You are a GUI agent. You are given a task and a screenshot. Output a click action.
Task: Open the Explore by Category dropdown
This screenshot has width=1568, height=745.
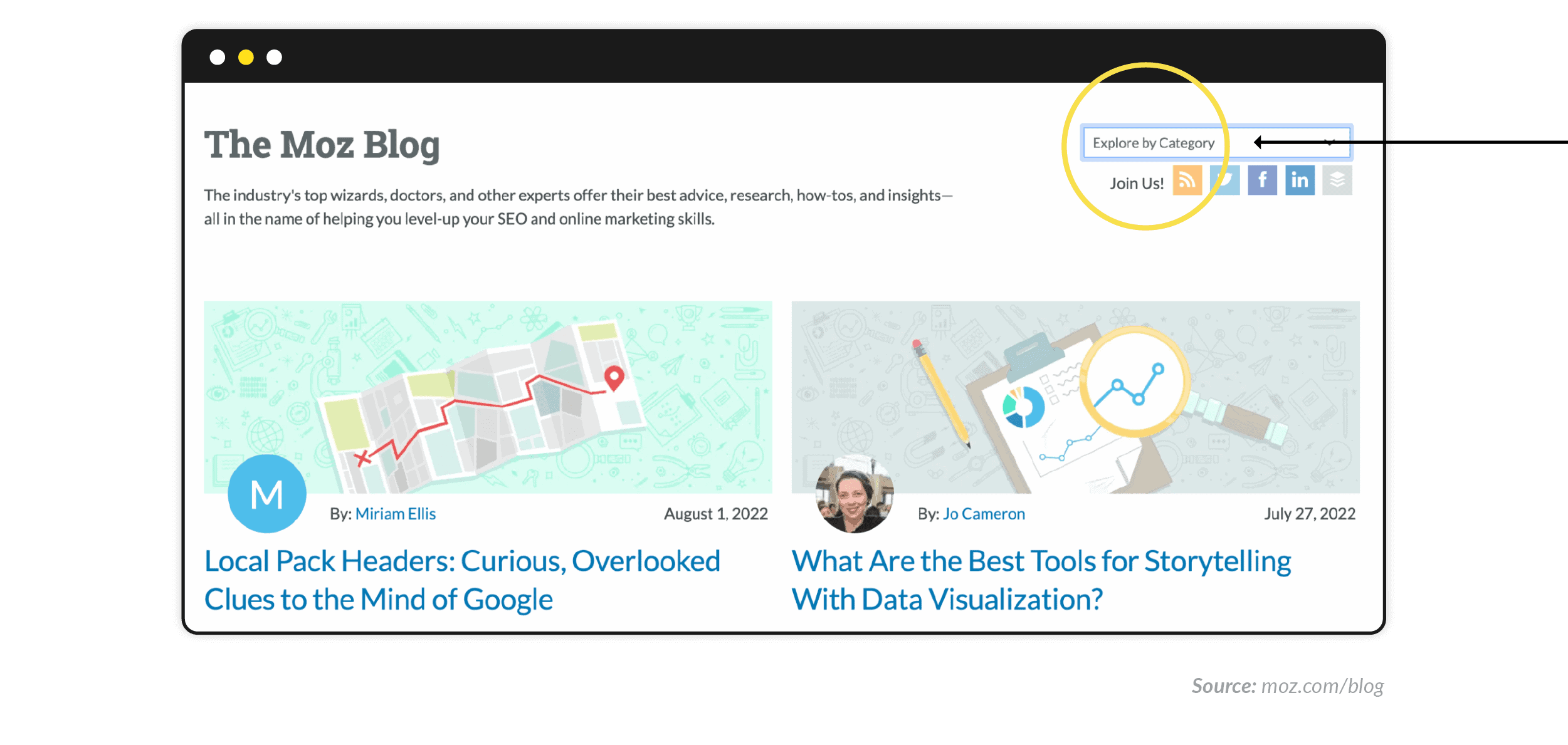(1216, 143)
